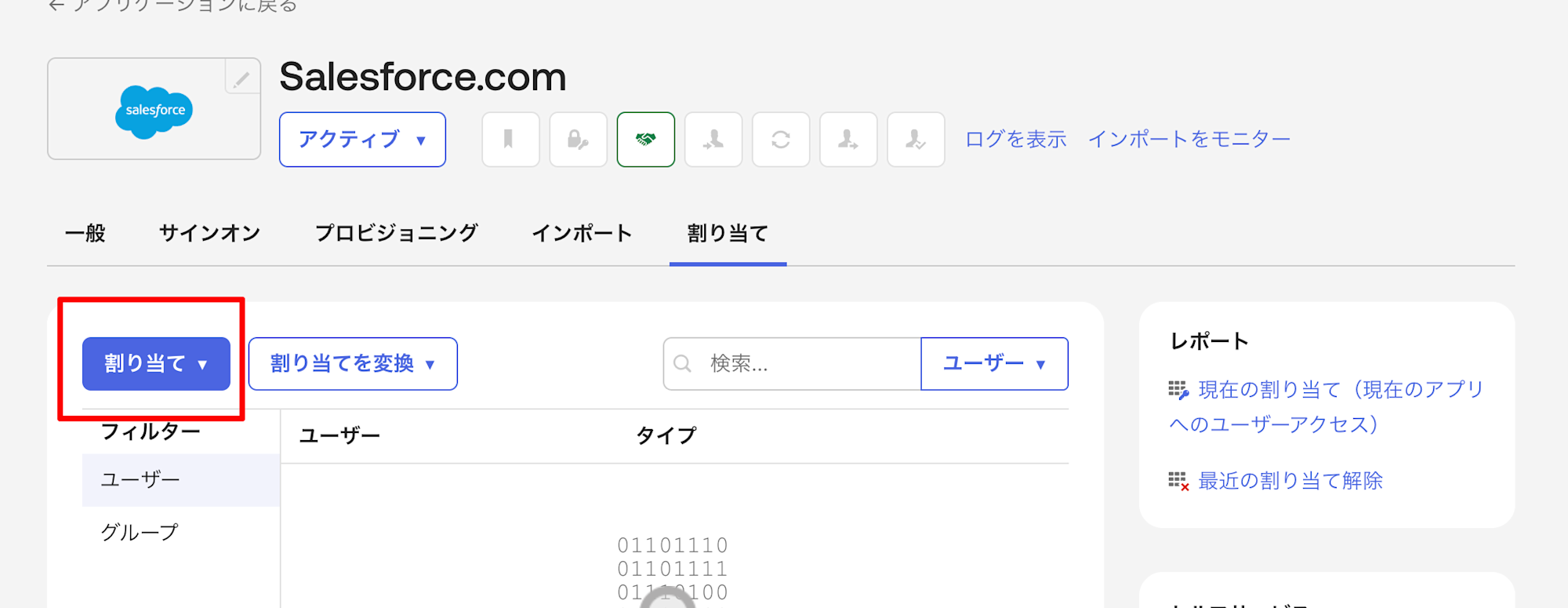Click the user import arrow icon
1568x608 pixels.
pyautogui.click(x=713, y=140)
